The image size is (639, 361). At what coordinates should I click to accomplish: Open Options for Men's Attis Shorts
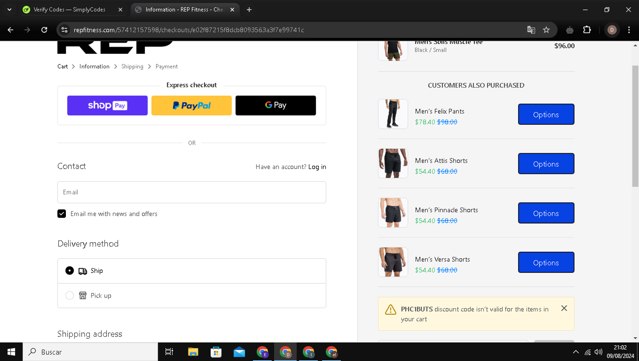[546, 164]
